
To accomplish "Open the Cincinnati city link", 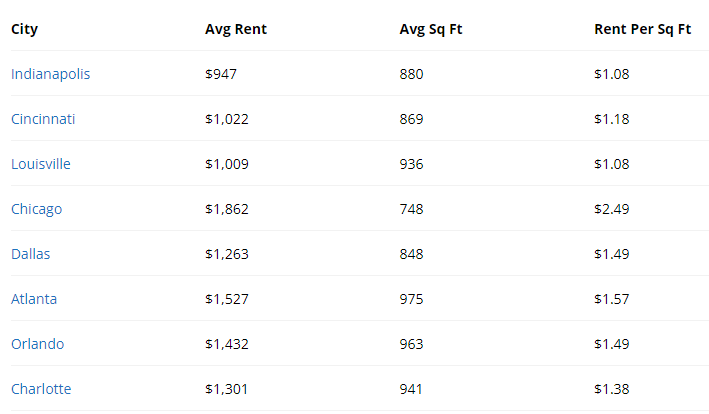I will click(43, 119).
